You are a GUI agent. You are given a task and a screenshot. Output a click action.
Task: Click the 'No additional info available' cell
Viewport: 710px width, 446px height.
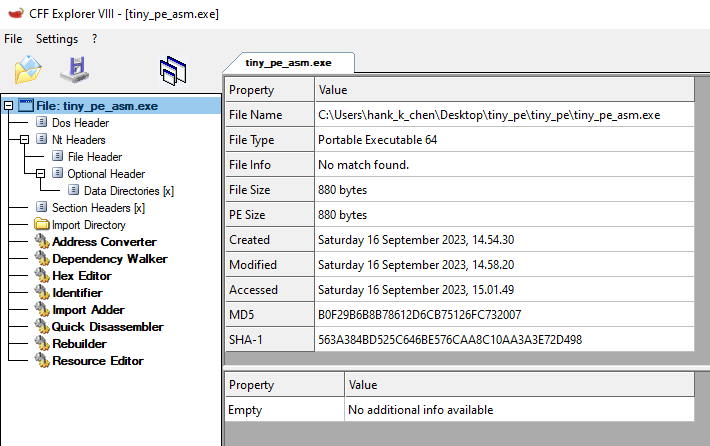520,410
